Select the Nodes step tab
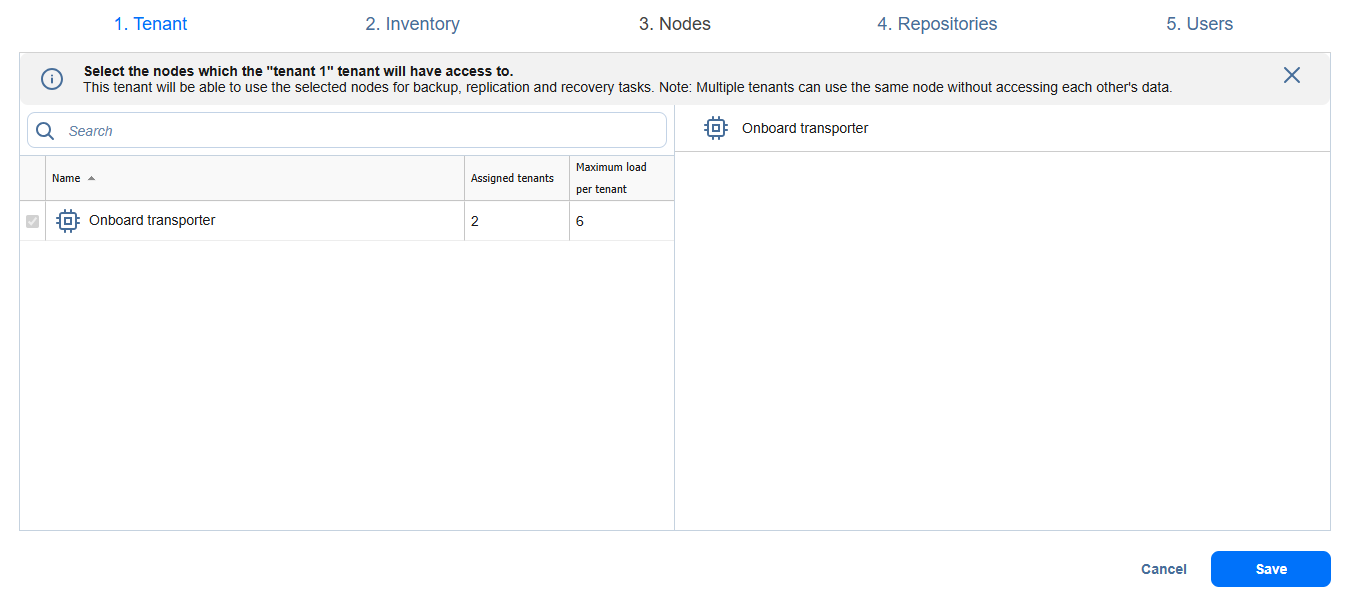1346x602 pixels. point(674,24)
